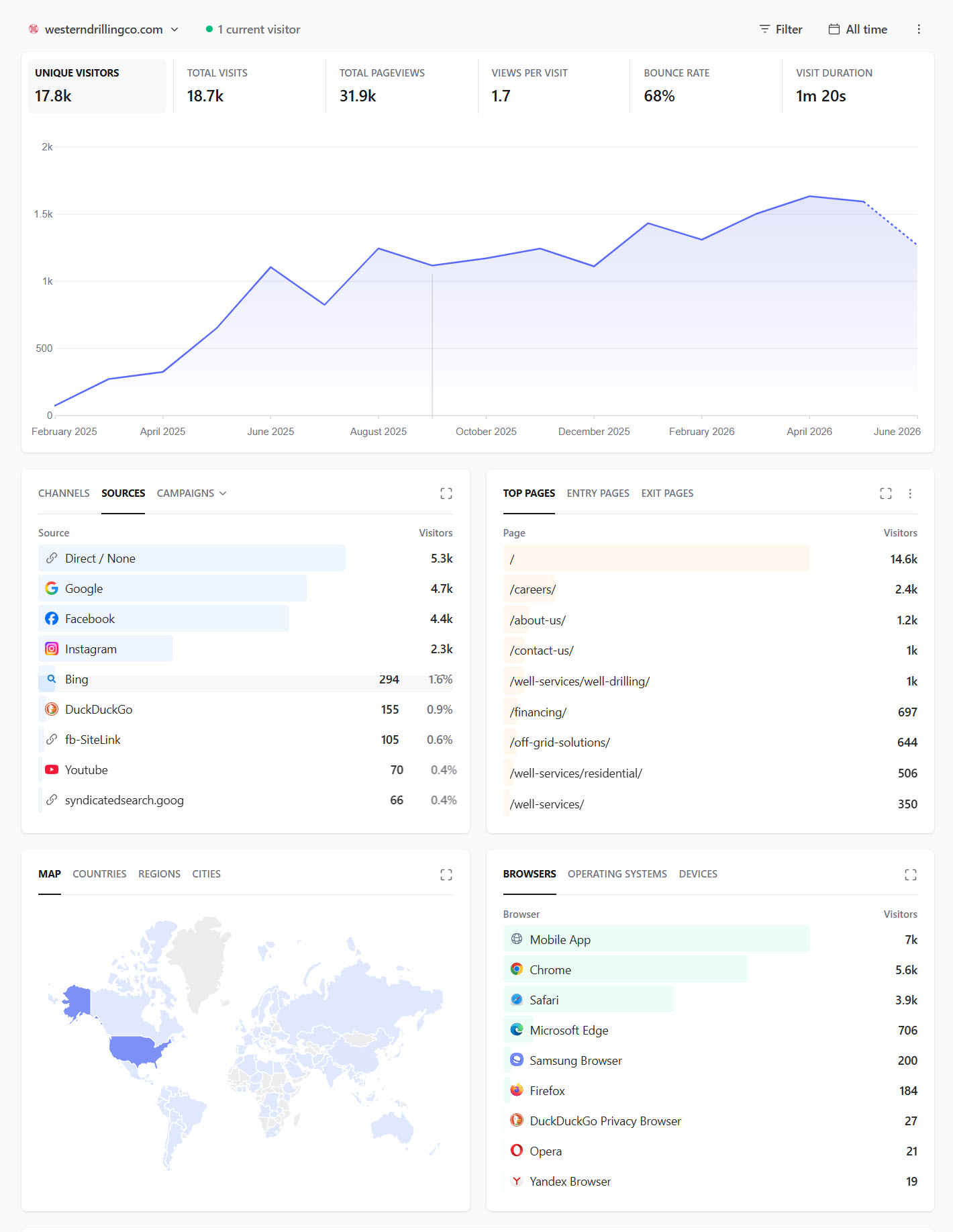Switch to the Countries tab

99,874
